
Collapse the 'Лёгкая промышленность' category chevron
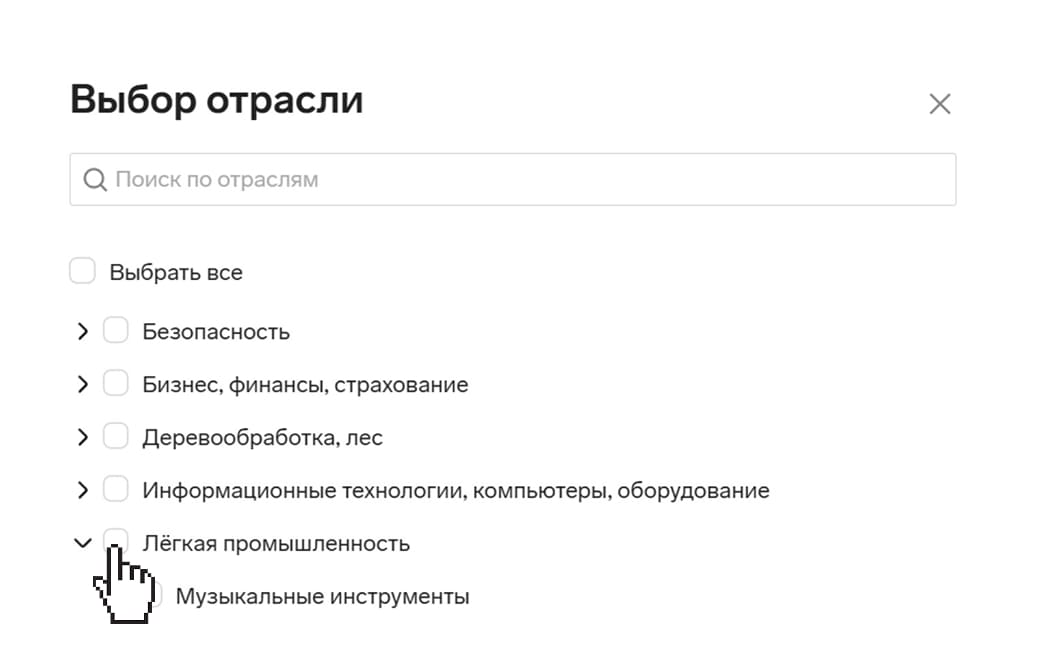[83, 544]
